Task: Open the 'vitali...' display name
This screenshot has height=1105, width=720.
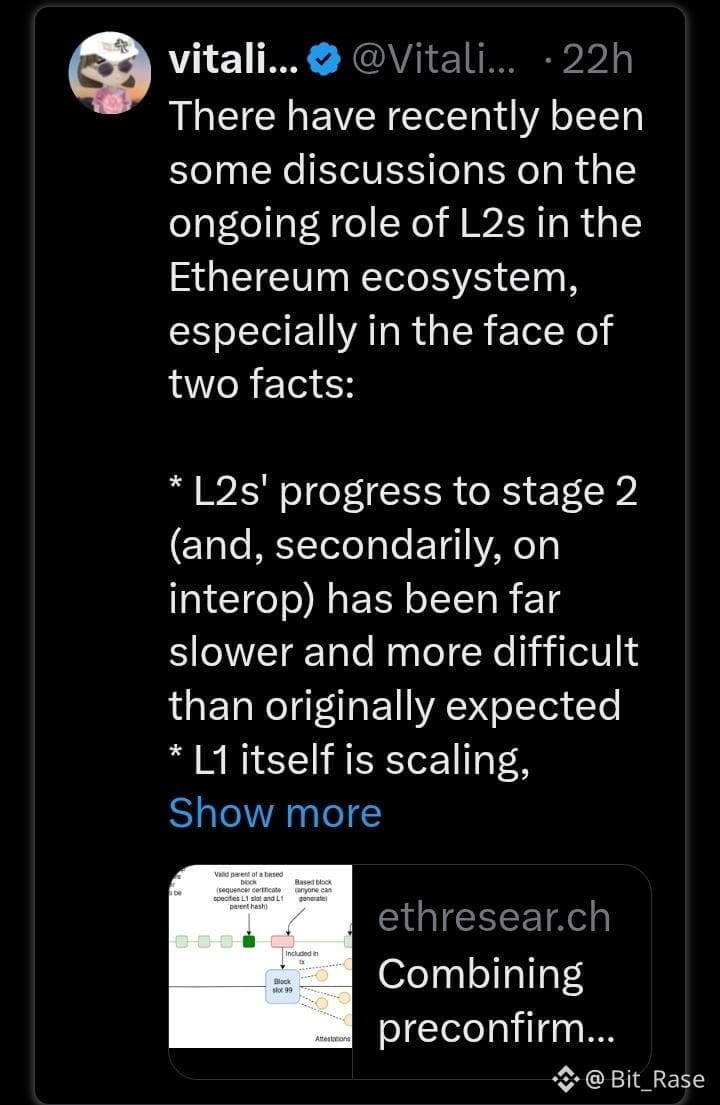Action: coord(234,60)
